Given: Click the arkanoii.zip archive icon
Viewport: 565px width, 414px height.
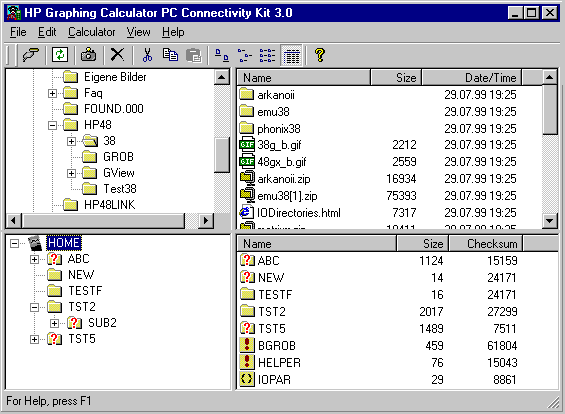Looking at the screenshot, I should pos(247,178).
